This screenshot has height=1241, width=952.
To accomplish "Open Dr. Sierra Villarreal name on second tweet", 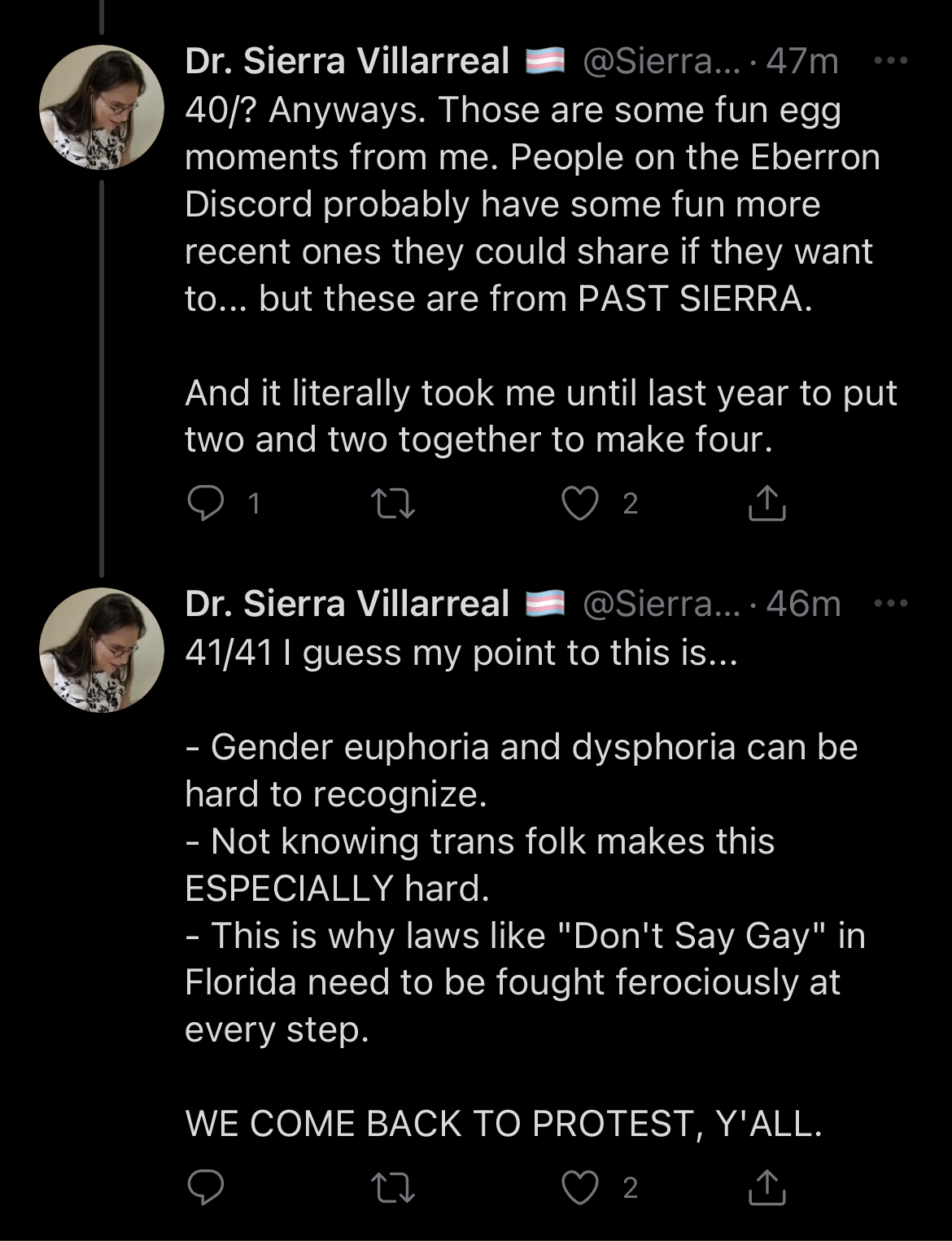I will coord(347,604).
